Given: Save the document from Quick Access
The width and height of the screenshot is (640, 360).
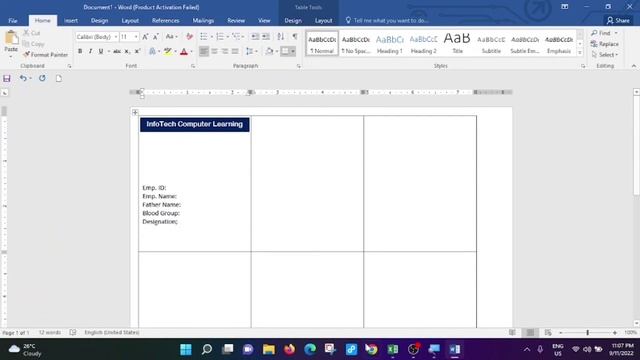Looking at the screenshot, I should 7,78.
